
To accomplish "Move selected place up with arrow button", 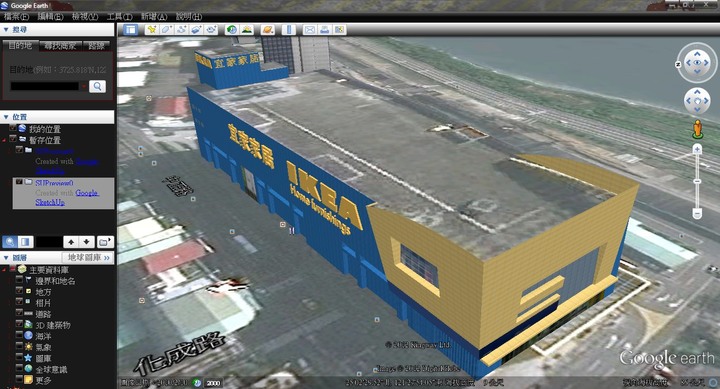I will tap(71, 242).
